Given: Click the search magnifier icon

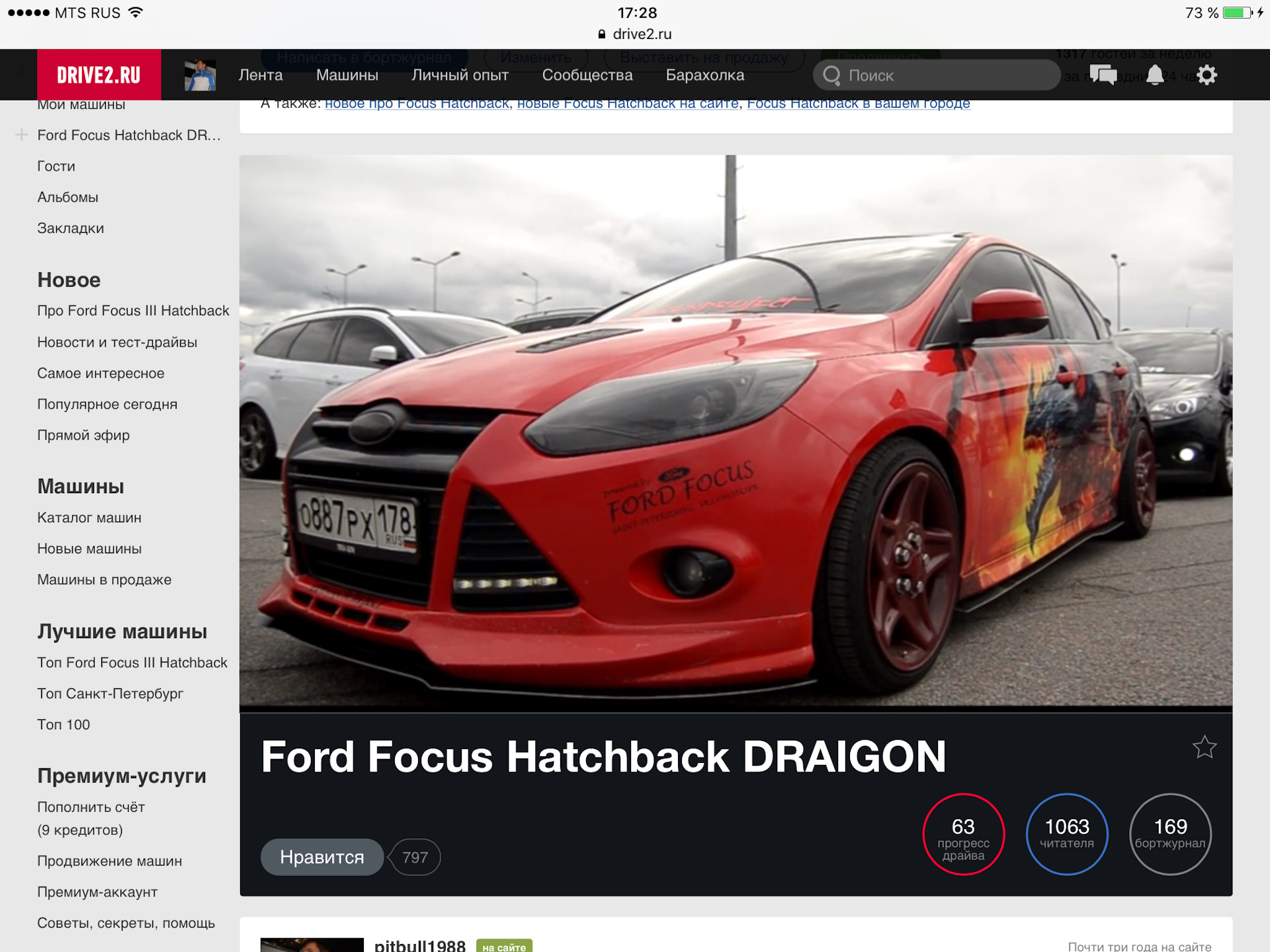Looking at the screenshot, I should pos(831,75).
